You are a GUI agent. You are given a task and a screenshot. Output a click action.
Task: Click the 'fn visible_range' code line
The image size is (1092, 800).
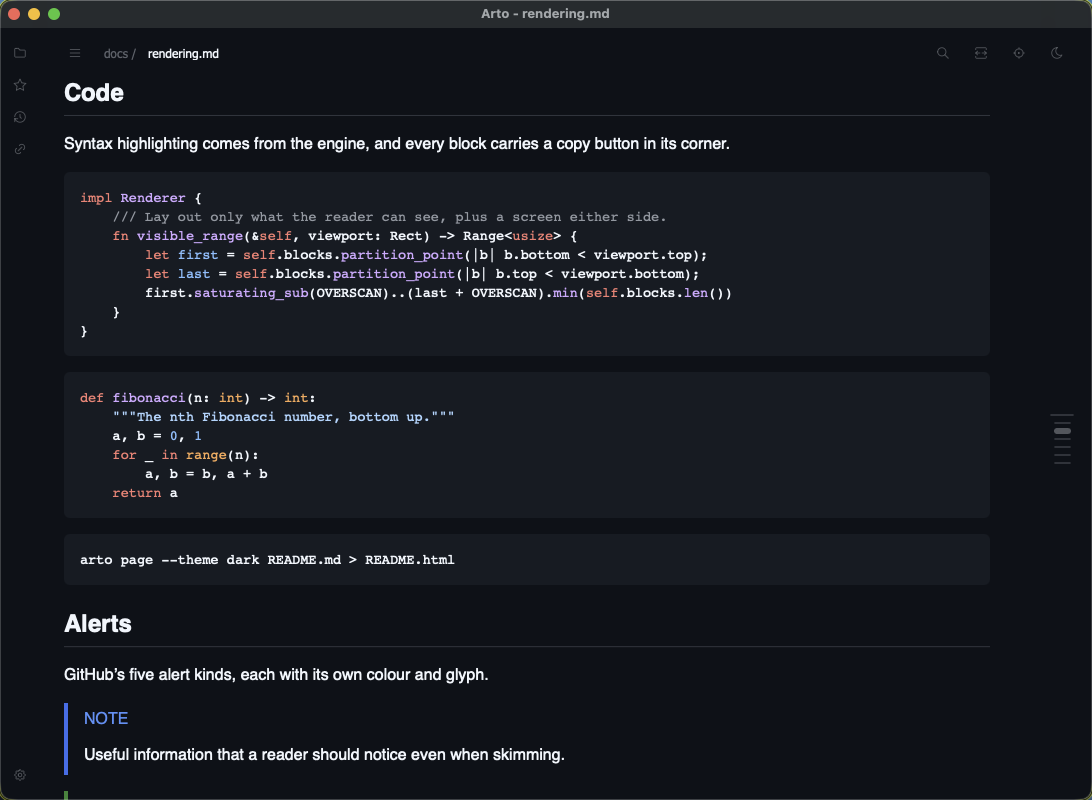pyautogui.click(x=345, y=236)
